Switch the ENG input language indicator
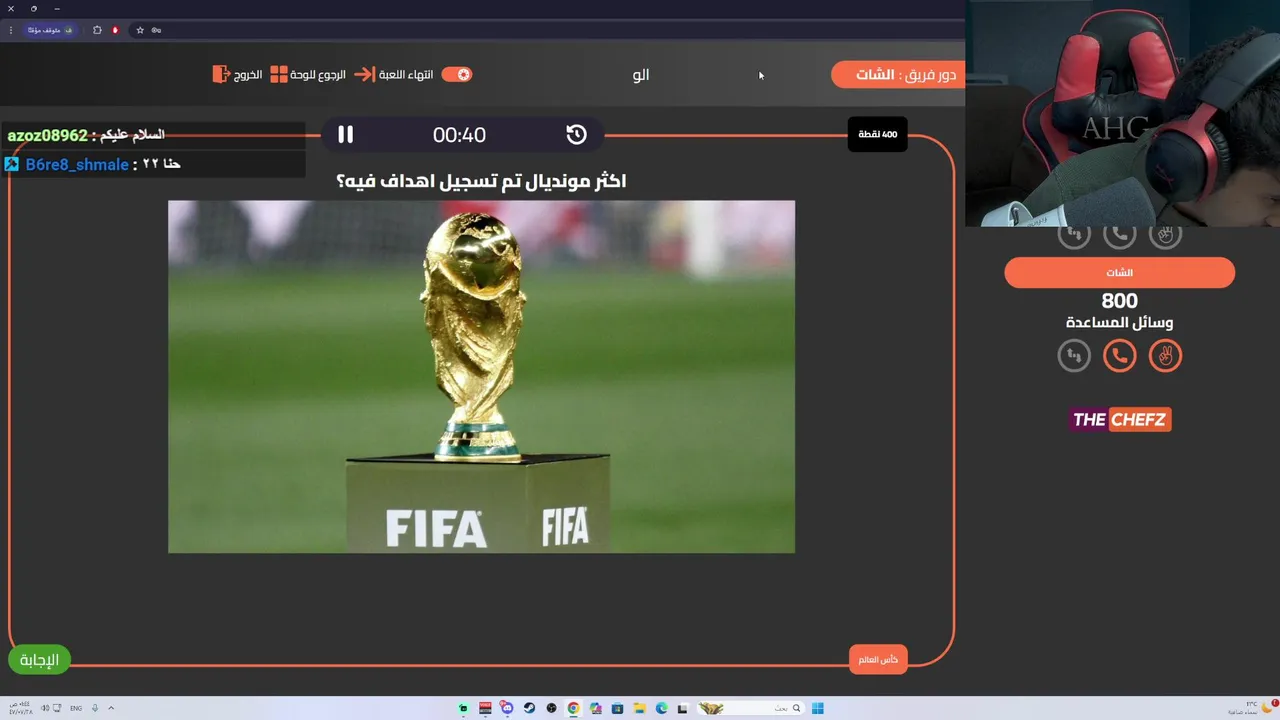The height and width of the screenshot is (720, 1280). pos(76,708)
